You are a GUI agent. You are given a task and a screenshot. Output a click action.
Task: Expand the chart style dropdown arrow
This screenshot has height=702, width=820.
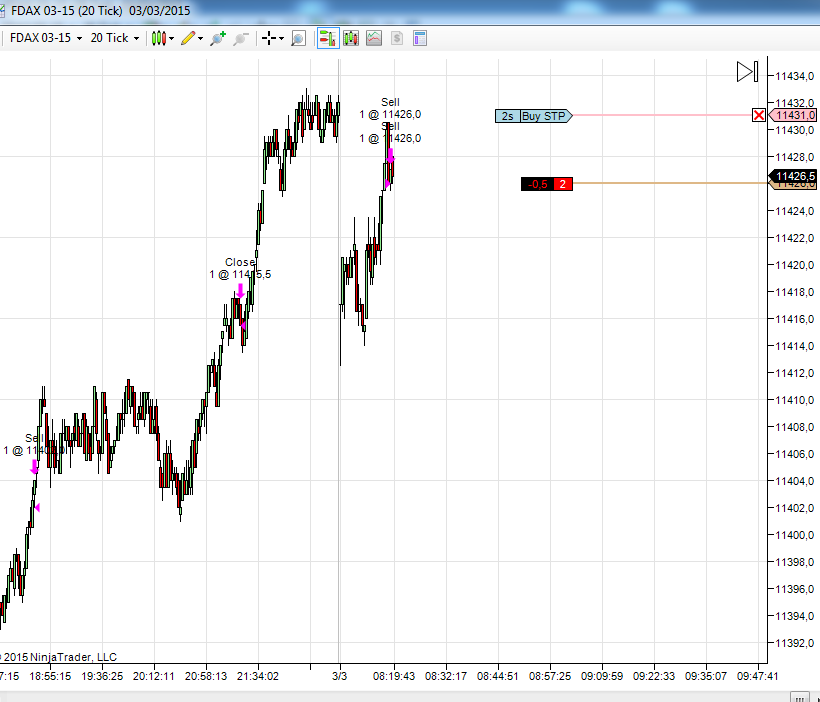[171, 39]
